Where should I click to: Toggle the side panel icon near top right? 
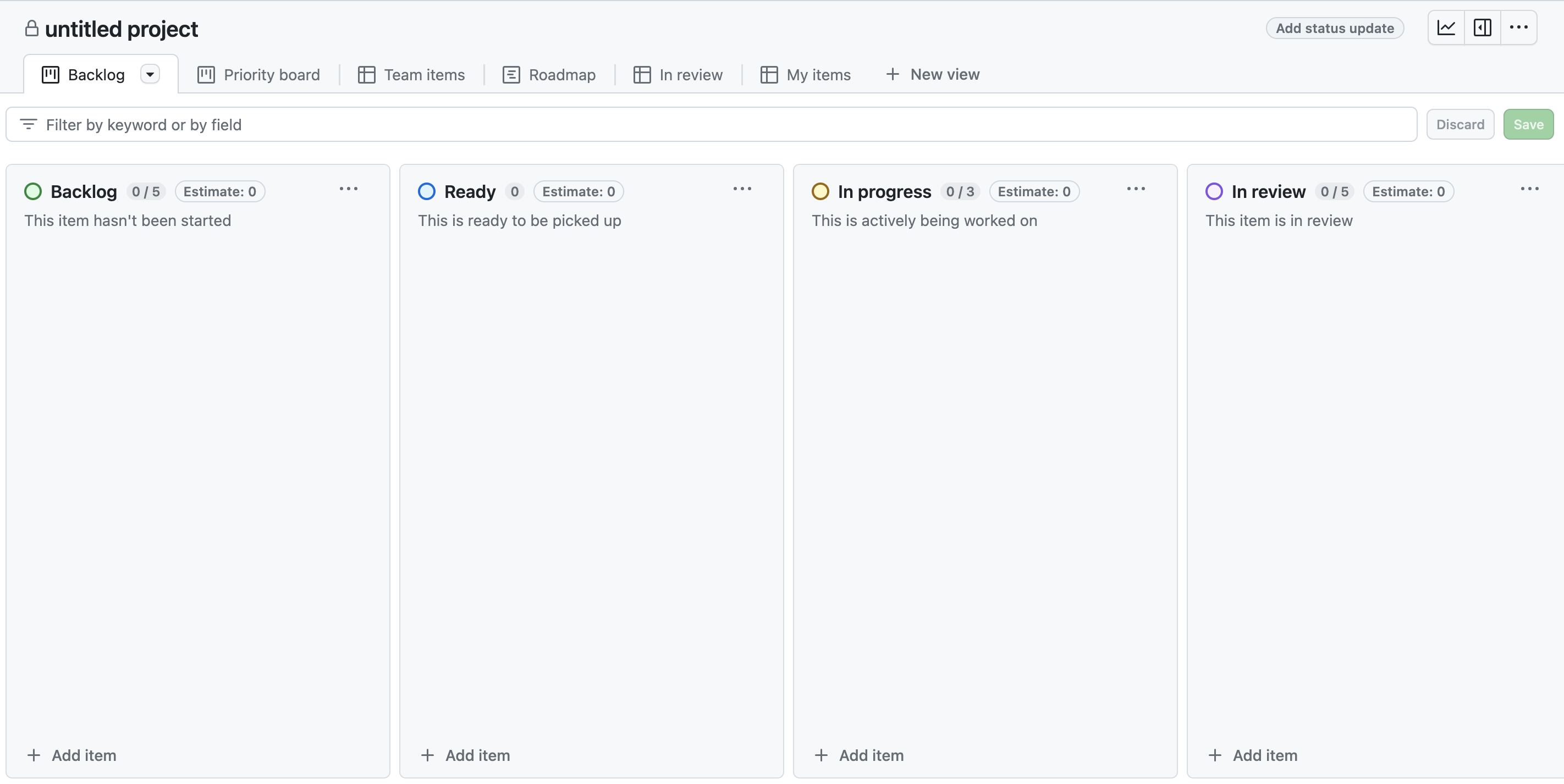click(x=1483, y=27)
